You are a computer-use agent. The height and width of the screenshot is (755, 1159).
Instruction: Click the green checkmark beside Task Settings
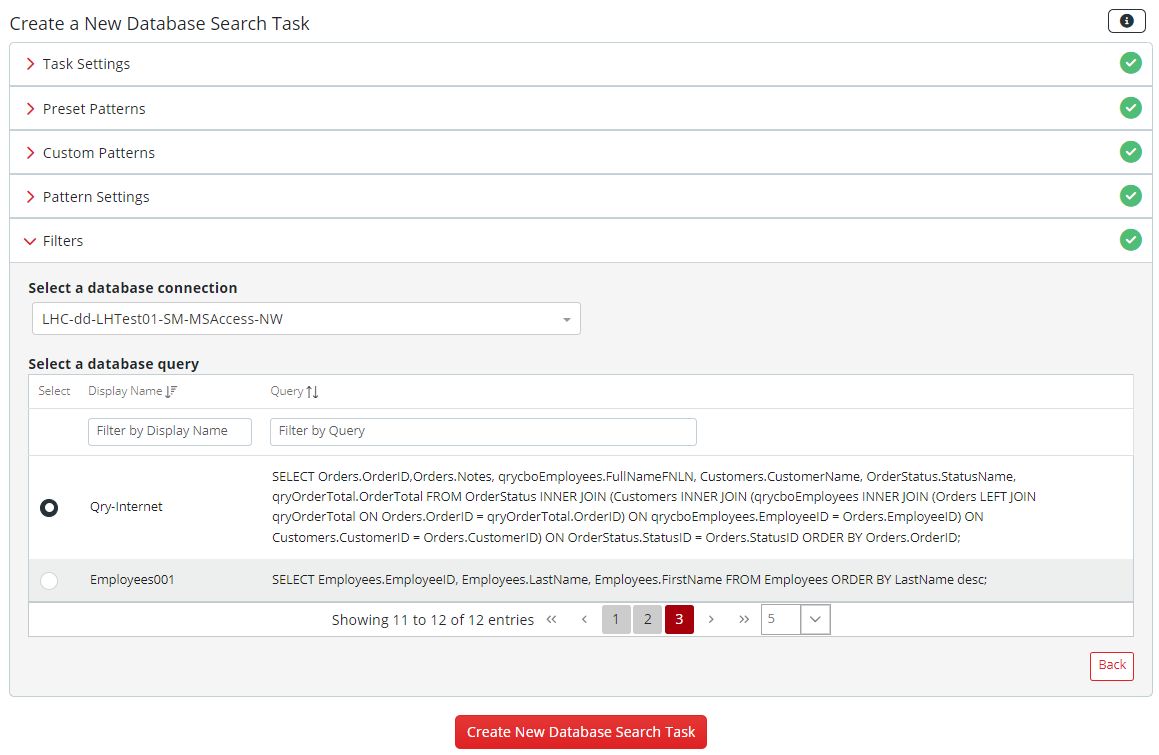pyautogui.click(x=1130, y=64)
